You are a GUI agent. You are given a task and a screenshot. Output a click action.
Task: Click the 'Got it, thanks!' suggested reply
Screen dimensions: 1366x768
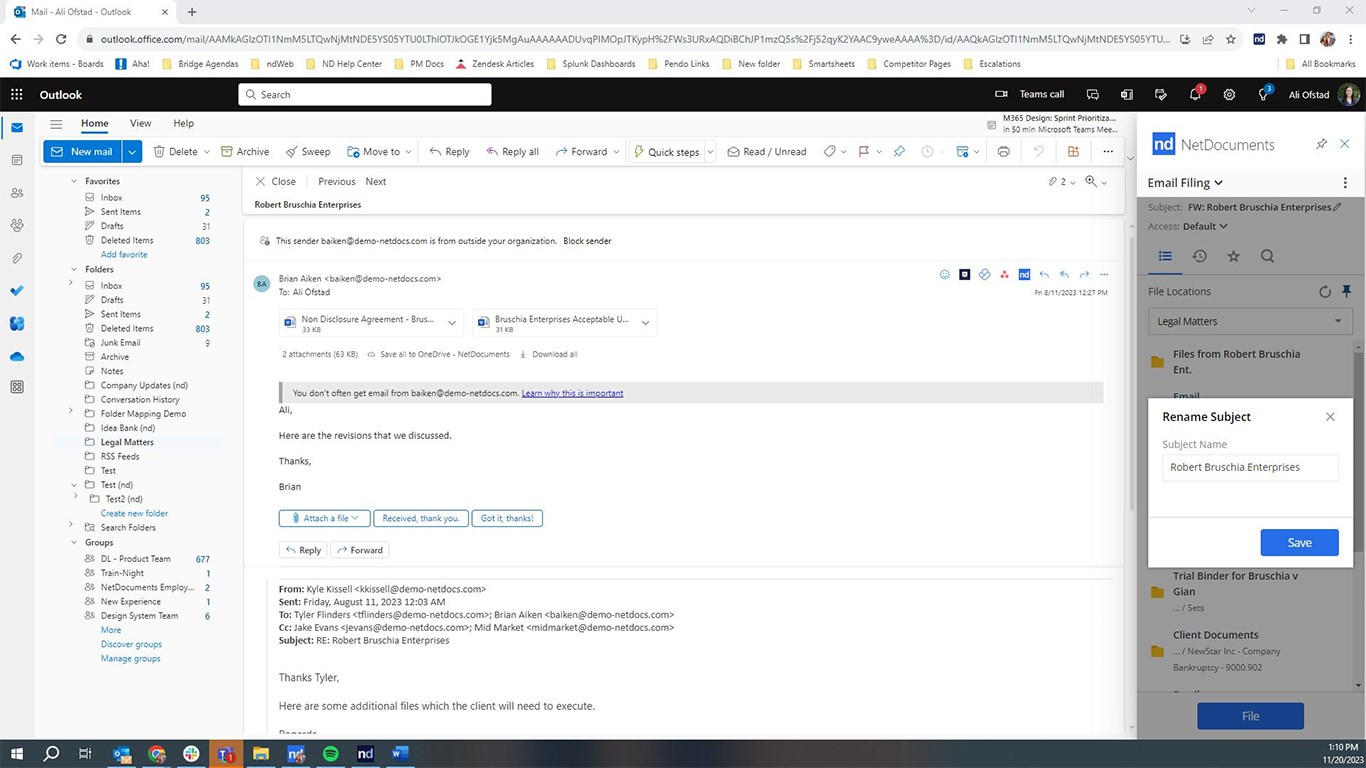pyautogui.click(x=507, y=518)
